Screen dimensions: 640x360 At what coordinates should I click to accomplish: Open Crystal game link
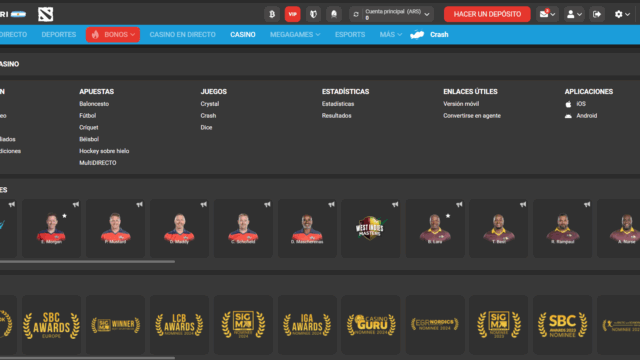[210, 104]
